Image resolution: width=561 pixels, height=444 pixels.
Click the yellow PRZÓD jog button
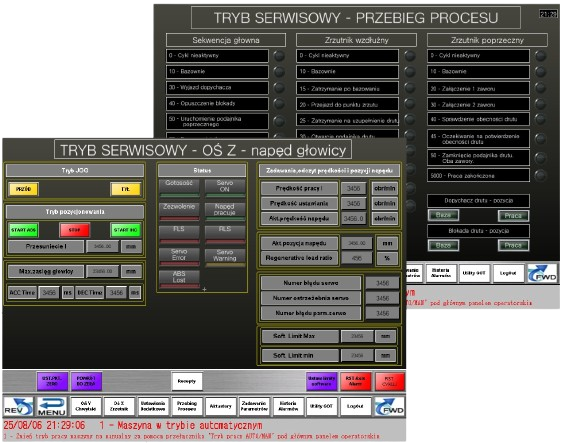click(x=23, y=189)
